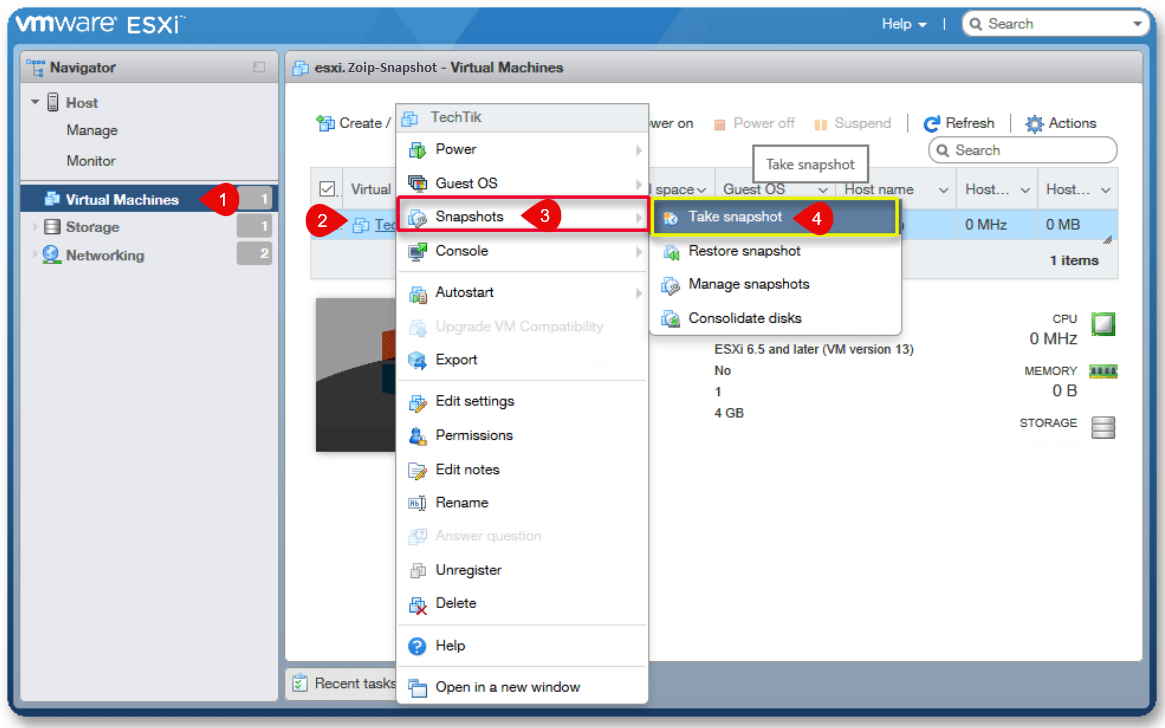Click the Export icon in context menu
Image resolution: width=1165 pixels, height=728 pixels.
click(418, 360)
